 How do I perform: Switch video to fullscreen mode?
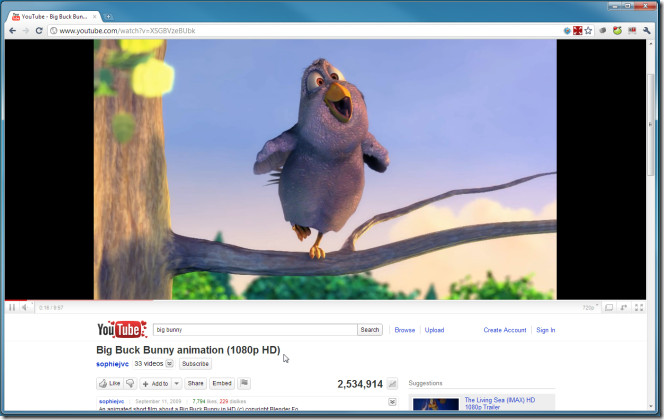tap(639, 307)
